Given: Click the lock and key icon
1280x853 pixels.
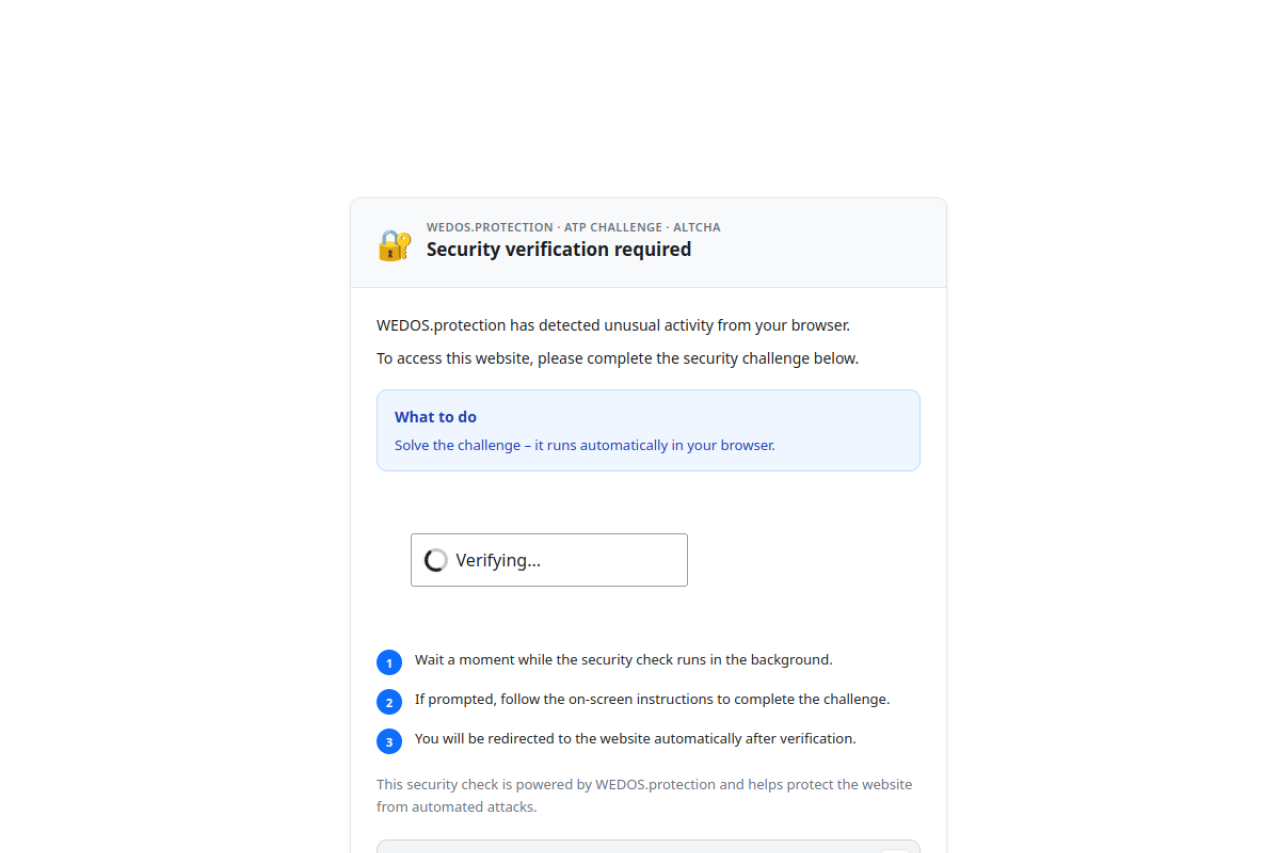Looking at the screenshot, I should [x=394, y=245].
